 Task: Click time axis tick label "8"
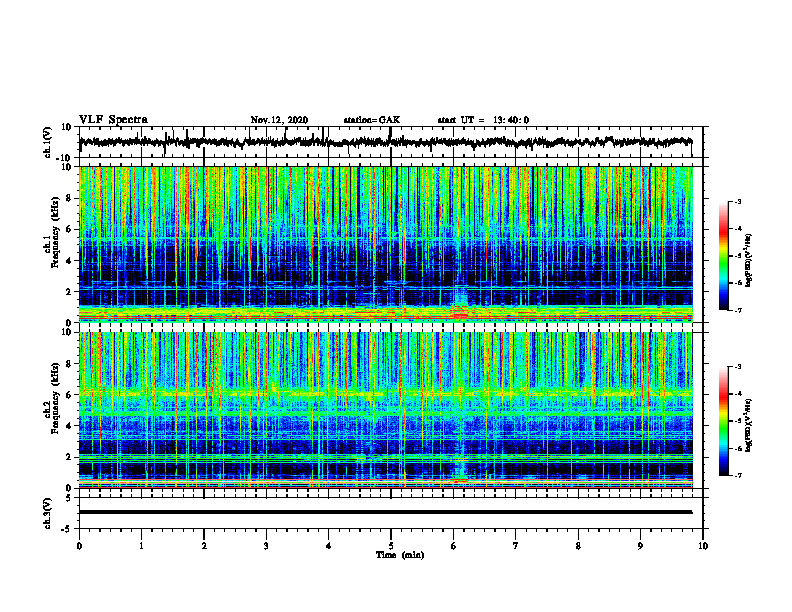(x=578, y=546)
